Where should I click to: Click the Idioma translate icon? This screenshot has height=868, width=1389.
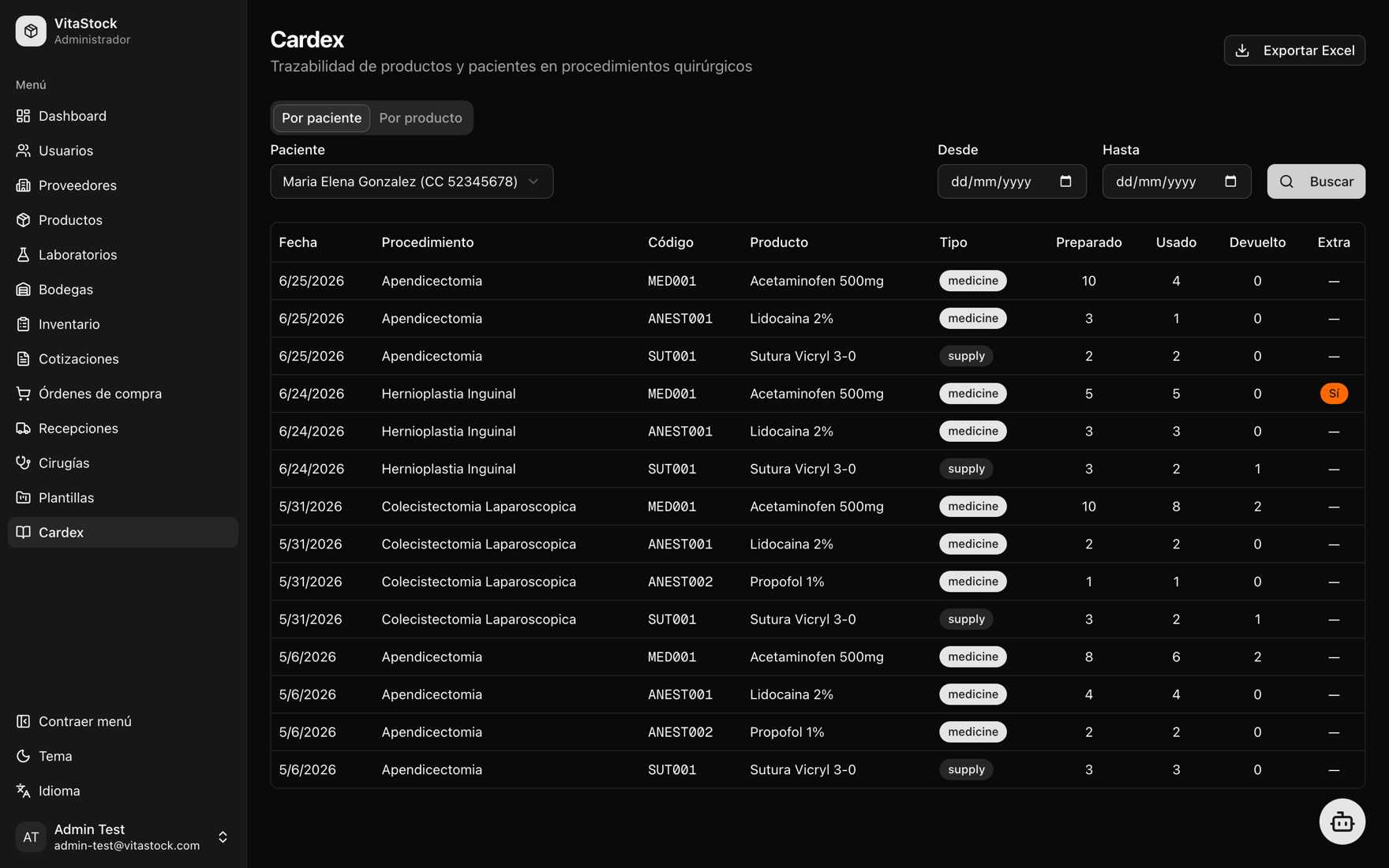coord(24,791)
